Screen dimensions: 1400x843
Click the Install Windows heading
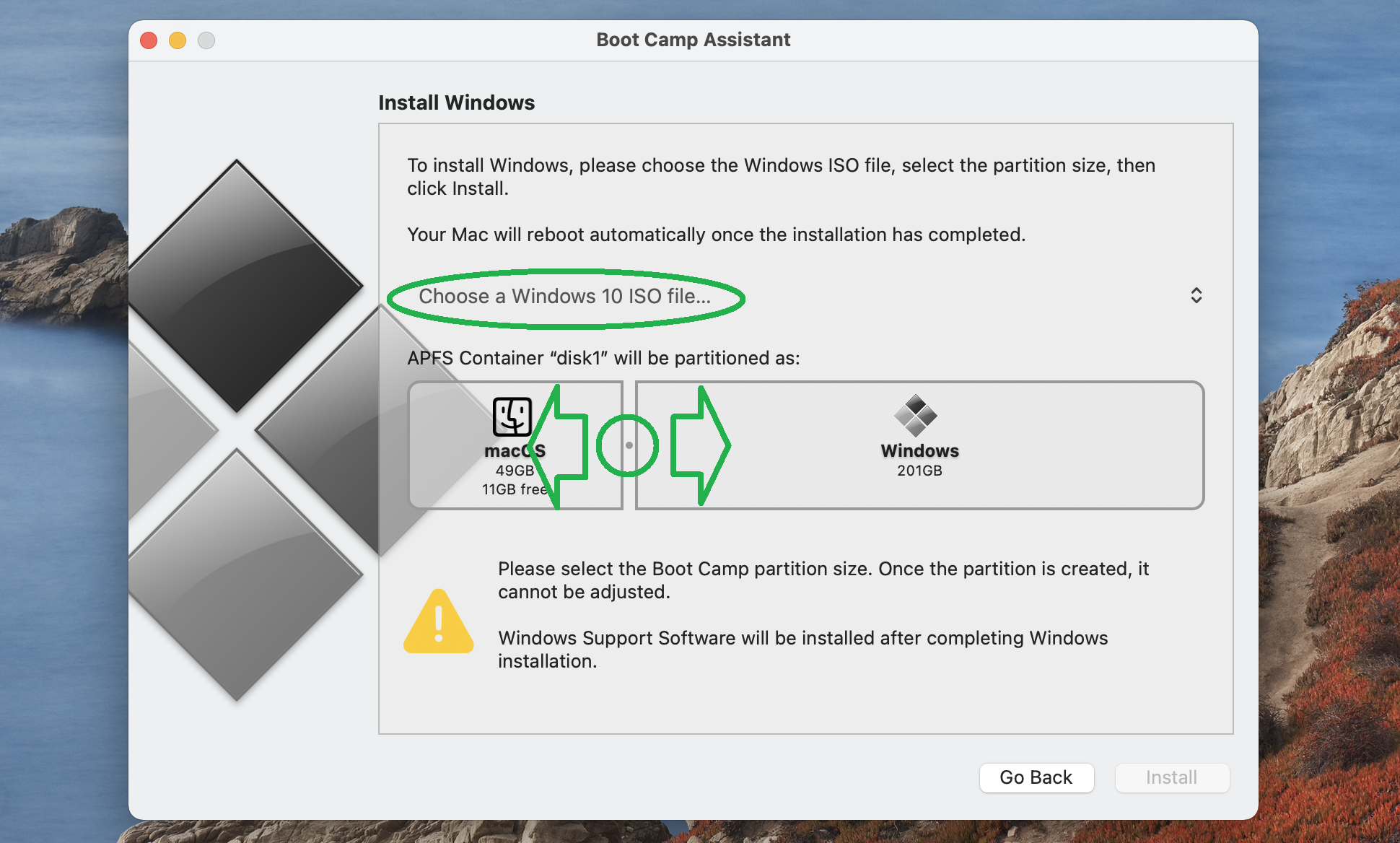[x=457, y=102]
